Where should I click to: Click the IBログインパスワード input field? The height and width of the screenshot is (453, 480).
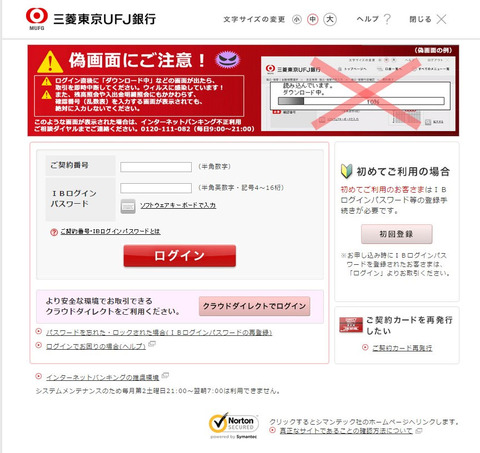[x=156, y=188]
